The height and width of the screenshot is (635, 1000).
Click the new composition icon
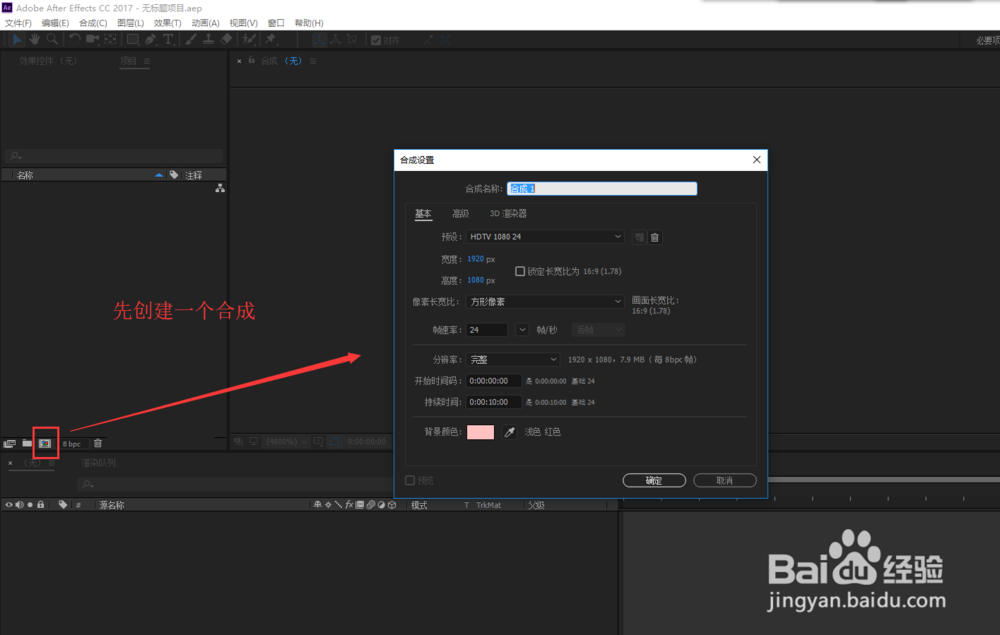pos(45,443)
